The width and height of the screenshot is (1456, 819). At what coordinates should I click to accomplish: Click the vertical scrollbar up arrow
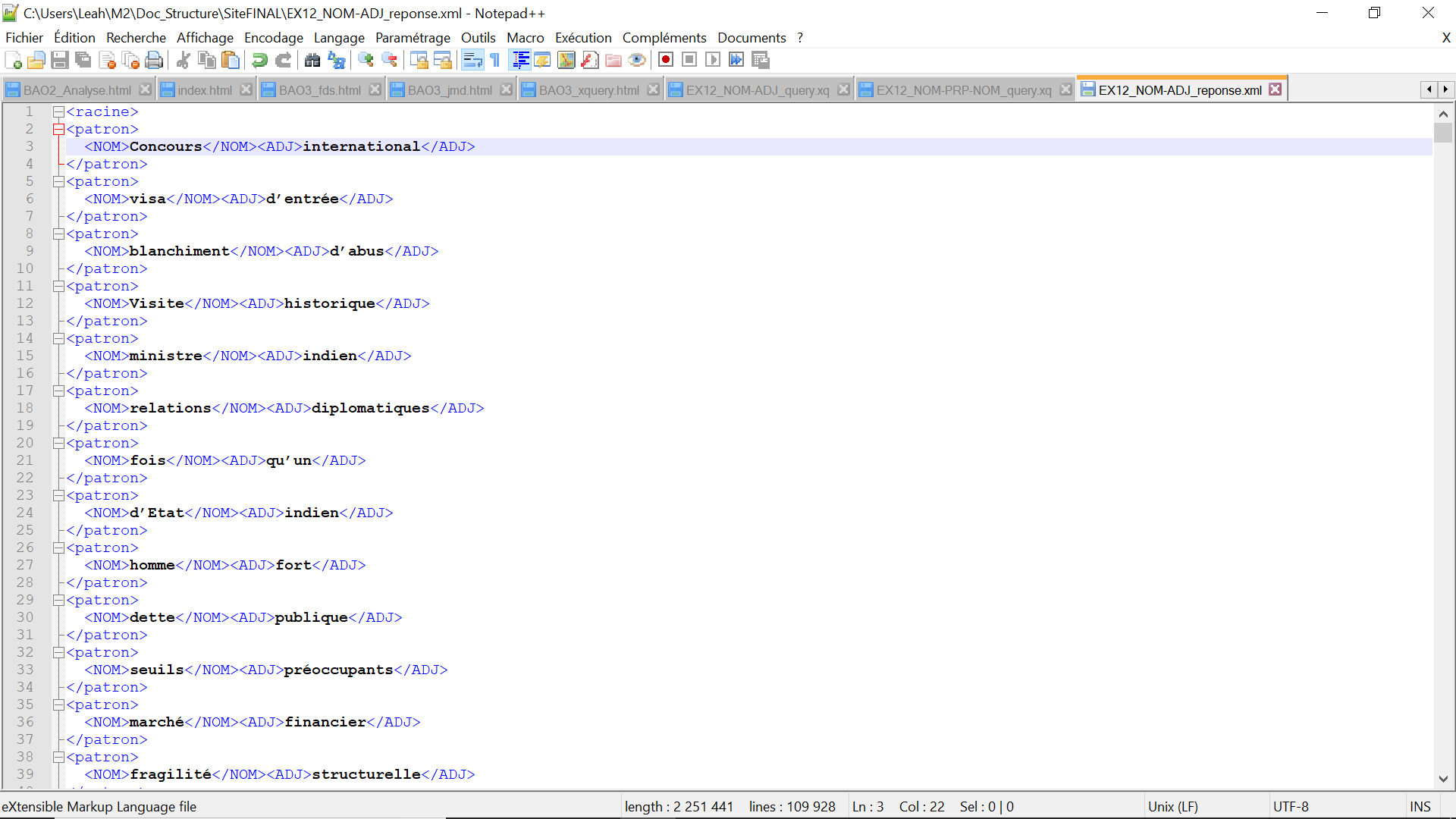pyautogui.click(x=1443, y=114)
